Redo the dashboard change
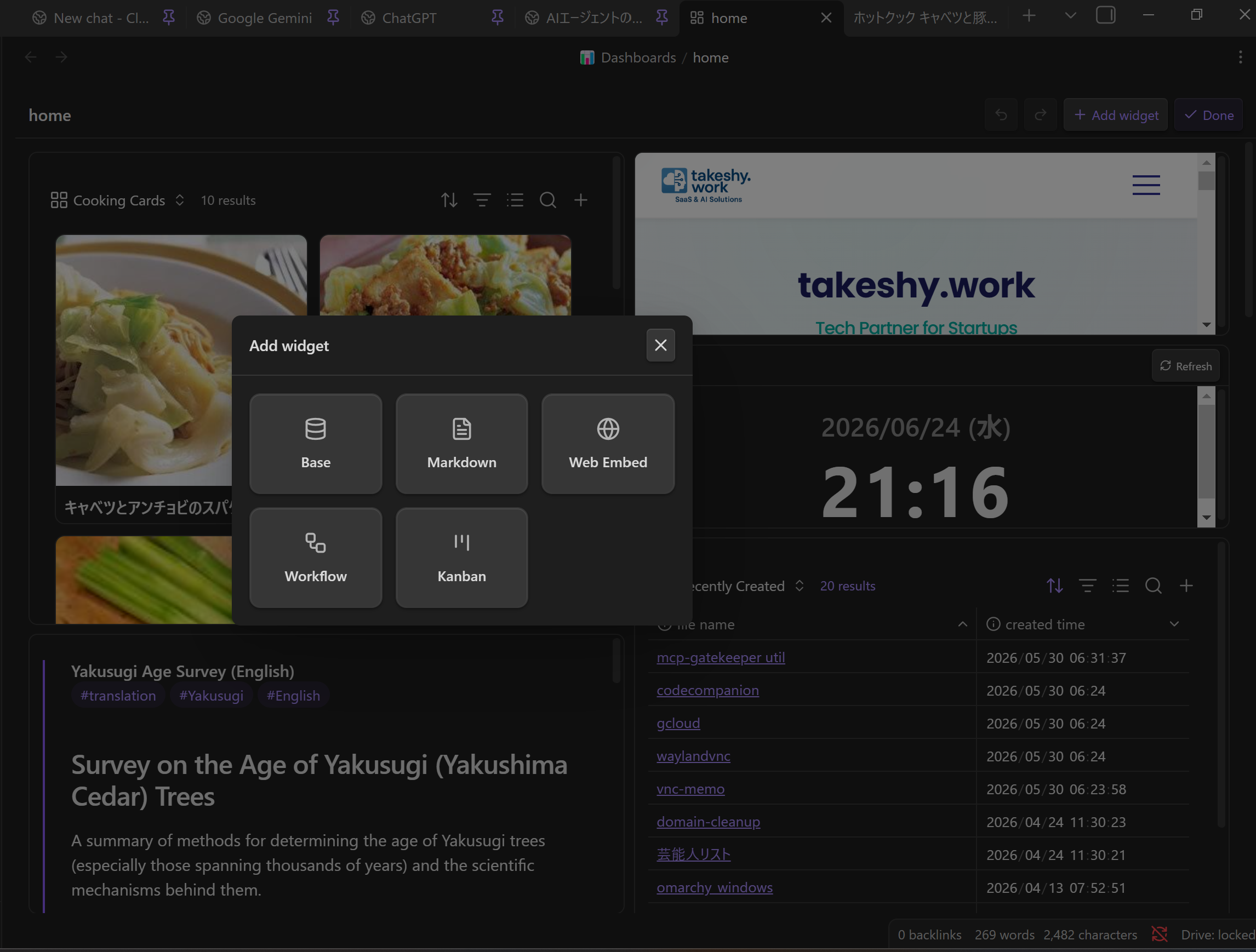 pos(1040,115)
